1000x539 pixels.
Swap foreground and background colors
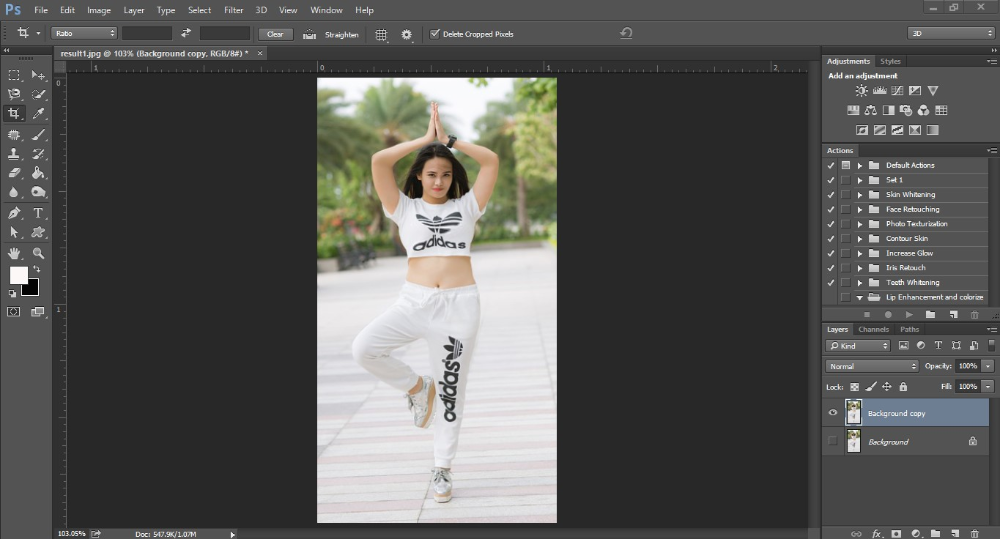coord(36,269)
